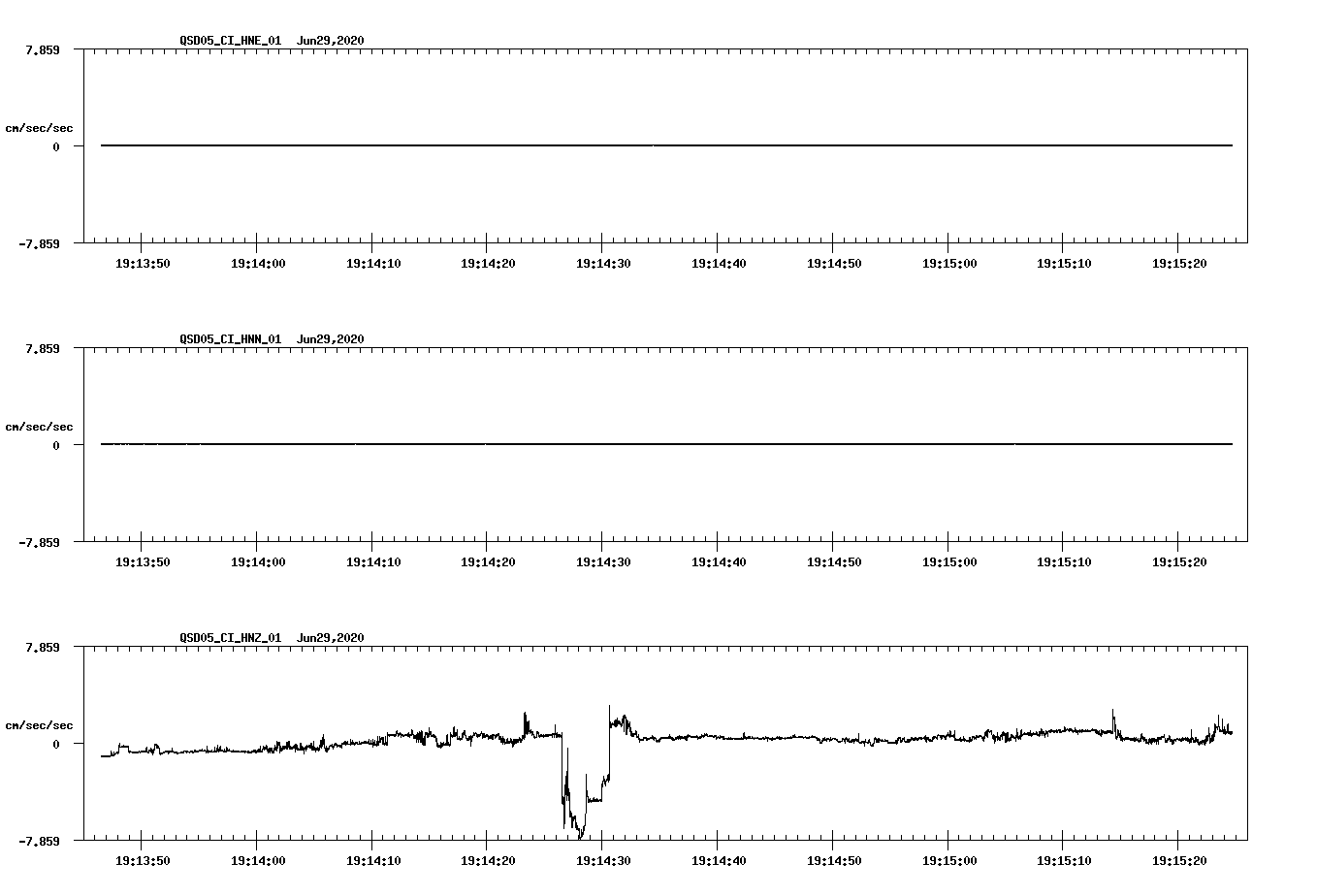1317x896 pixels.
Task: Click the cm/sec/sec unit label of HNZ plot
Action: (39, 725)
